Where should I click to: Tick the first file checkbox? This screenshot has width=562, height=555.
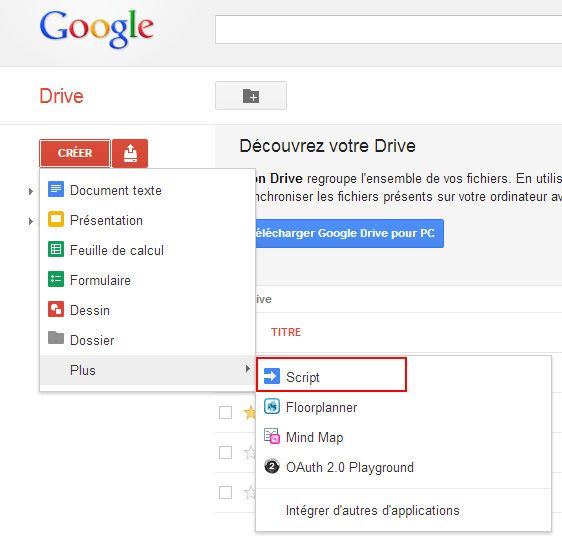[225, 412]
